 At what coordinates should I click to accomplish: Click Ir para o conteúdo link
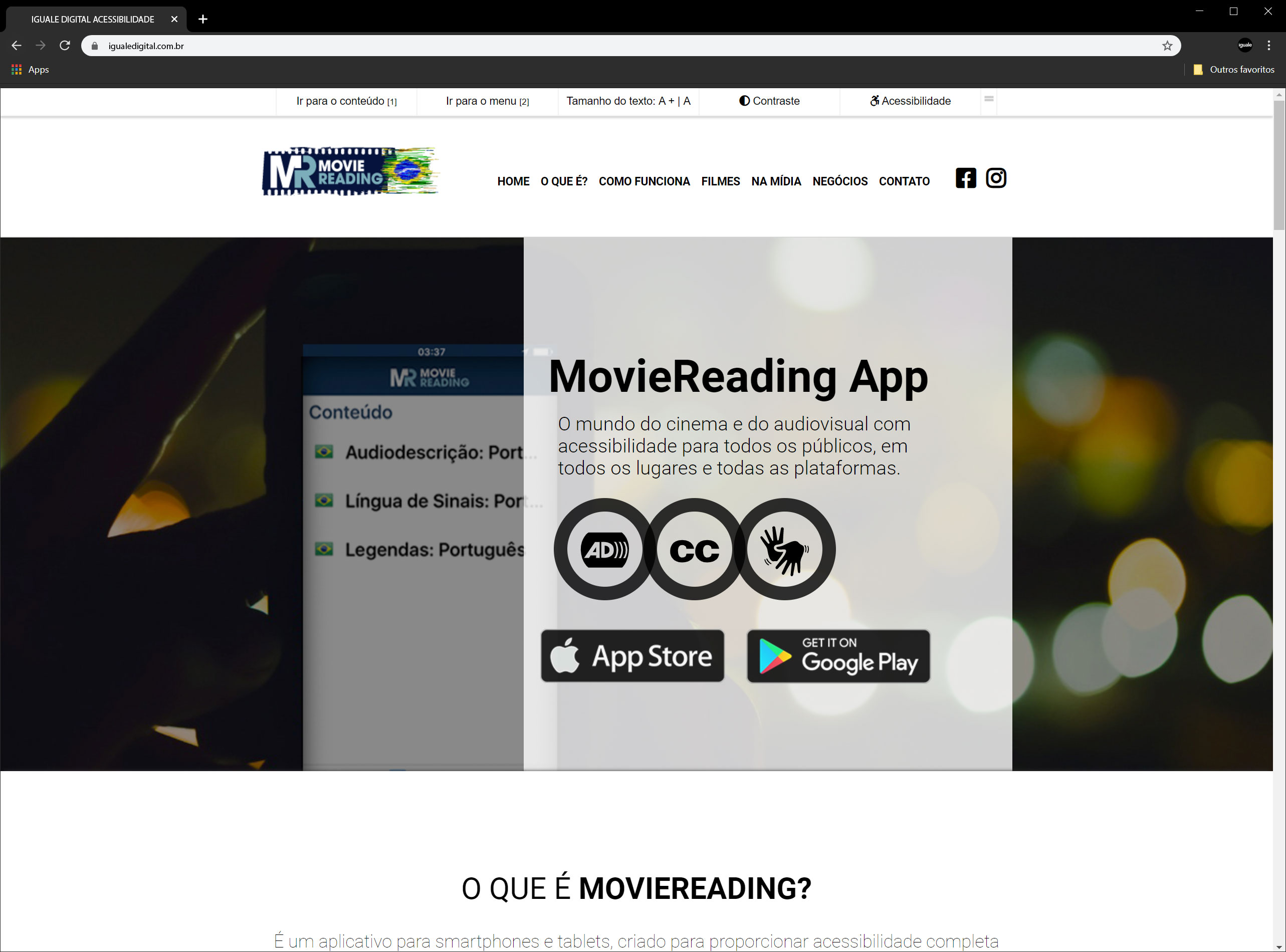pos(346,101)
